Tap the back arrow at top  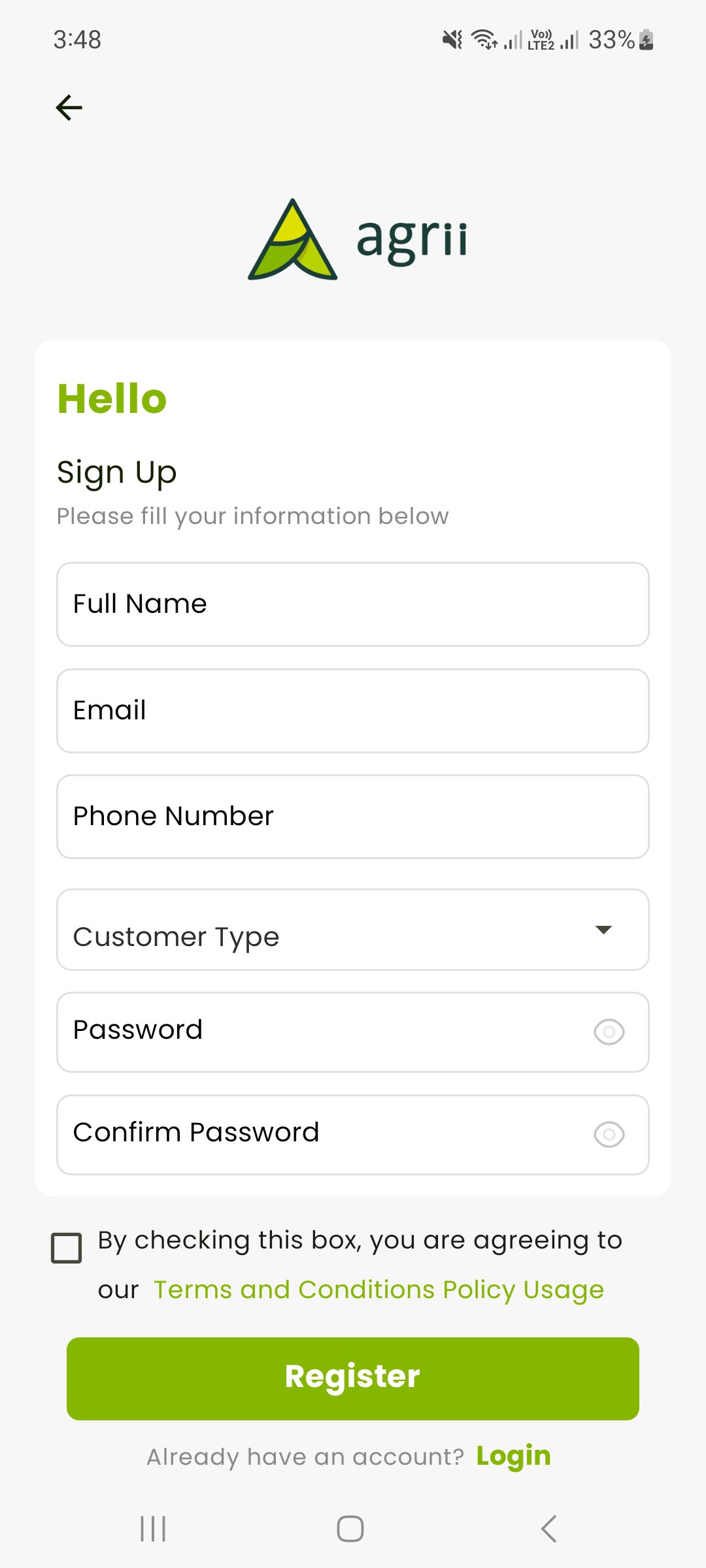coord(69,108)
